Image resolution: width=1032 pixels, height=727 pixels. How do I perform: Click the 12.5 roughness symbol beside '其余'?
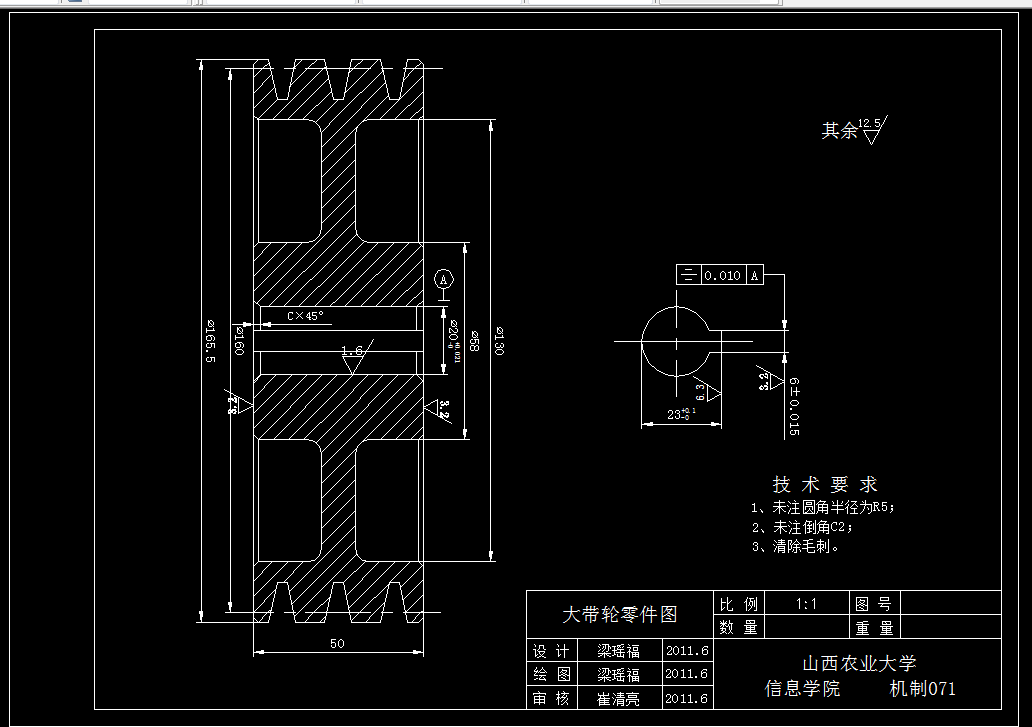[873, 130]
